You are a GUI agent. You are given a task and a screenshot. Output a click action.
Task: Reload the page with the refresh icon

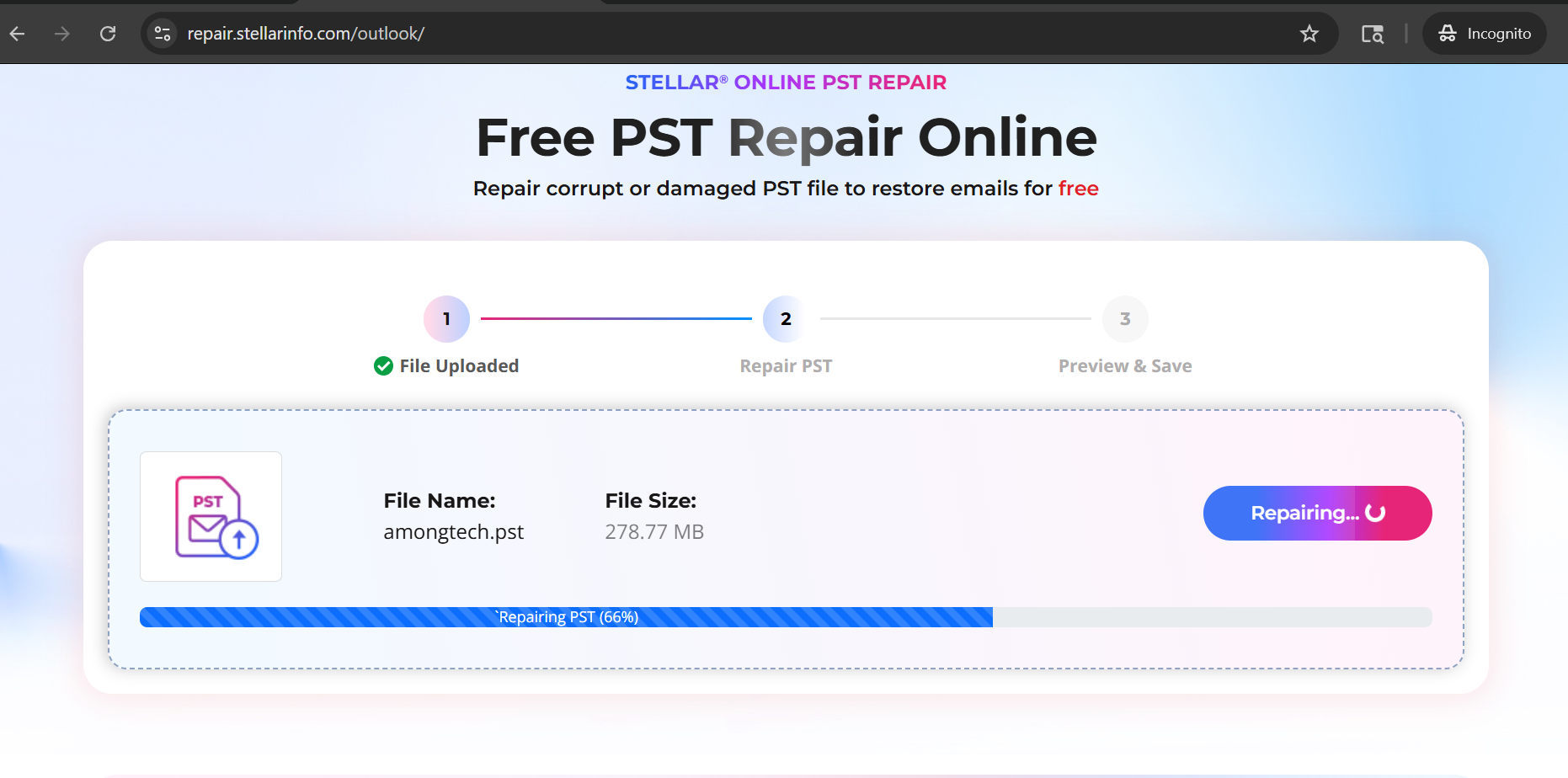(x=108, y=34)
